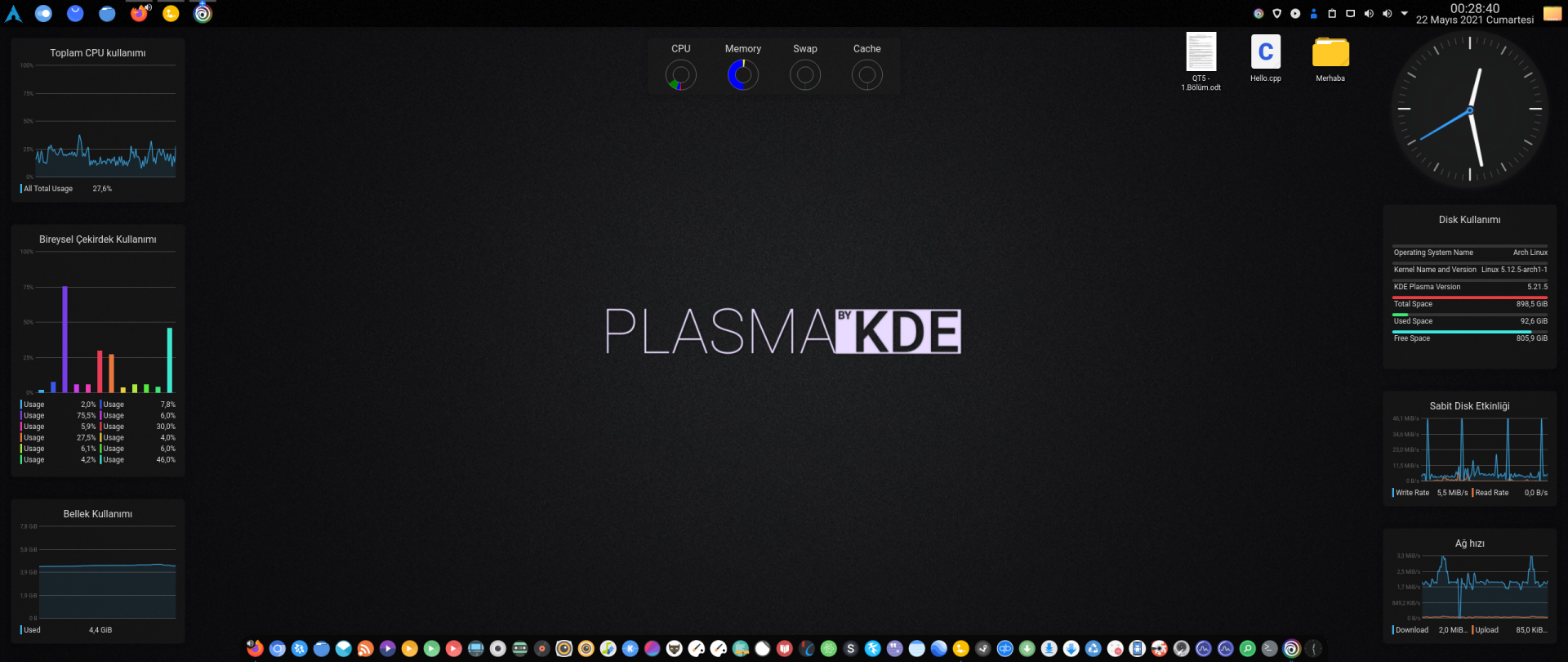Click the Bireysel Çekirdek Kullanımı title

pos(98,239)
